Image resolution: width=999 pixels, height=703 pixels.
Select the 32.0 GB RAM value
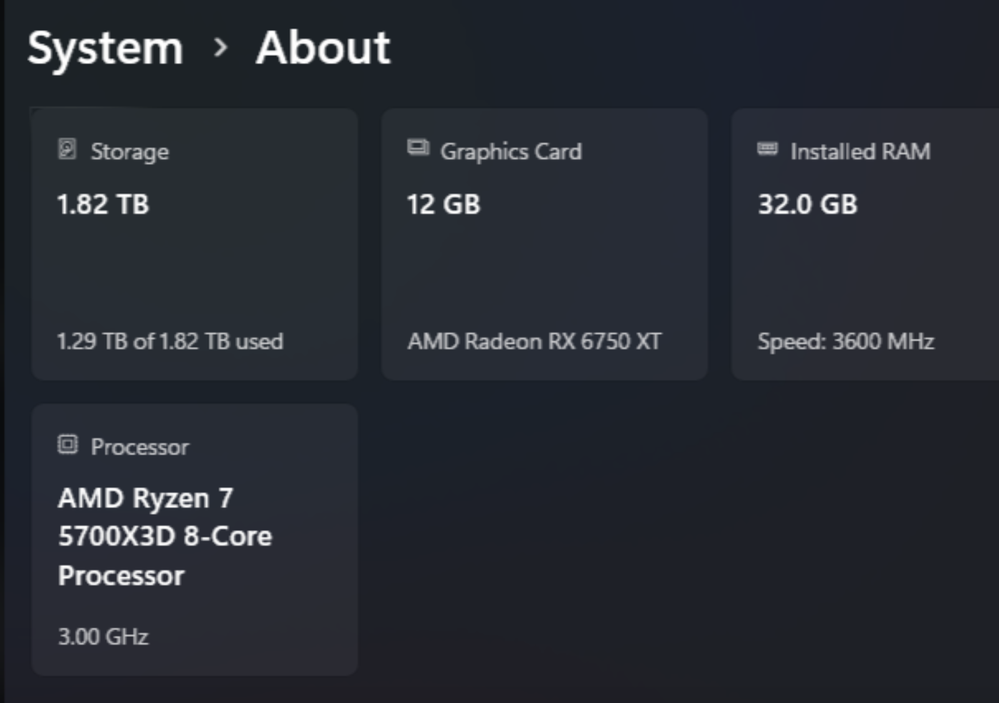808,205
